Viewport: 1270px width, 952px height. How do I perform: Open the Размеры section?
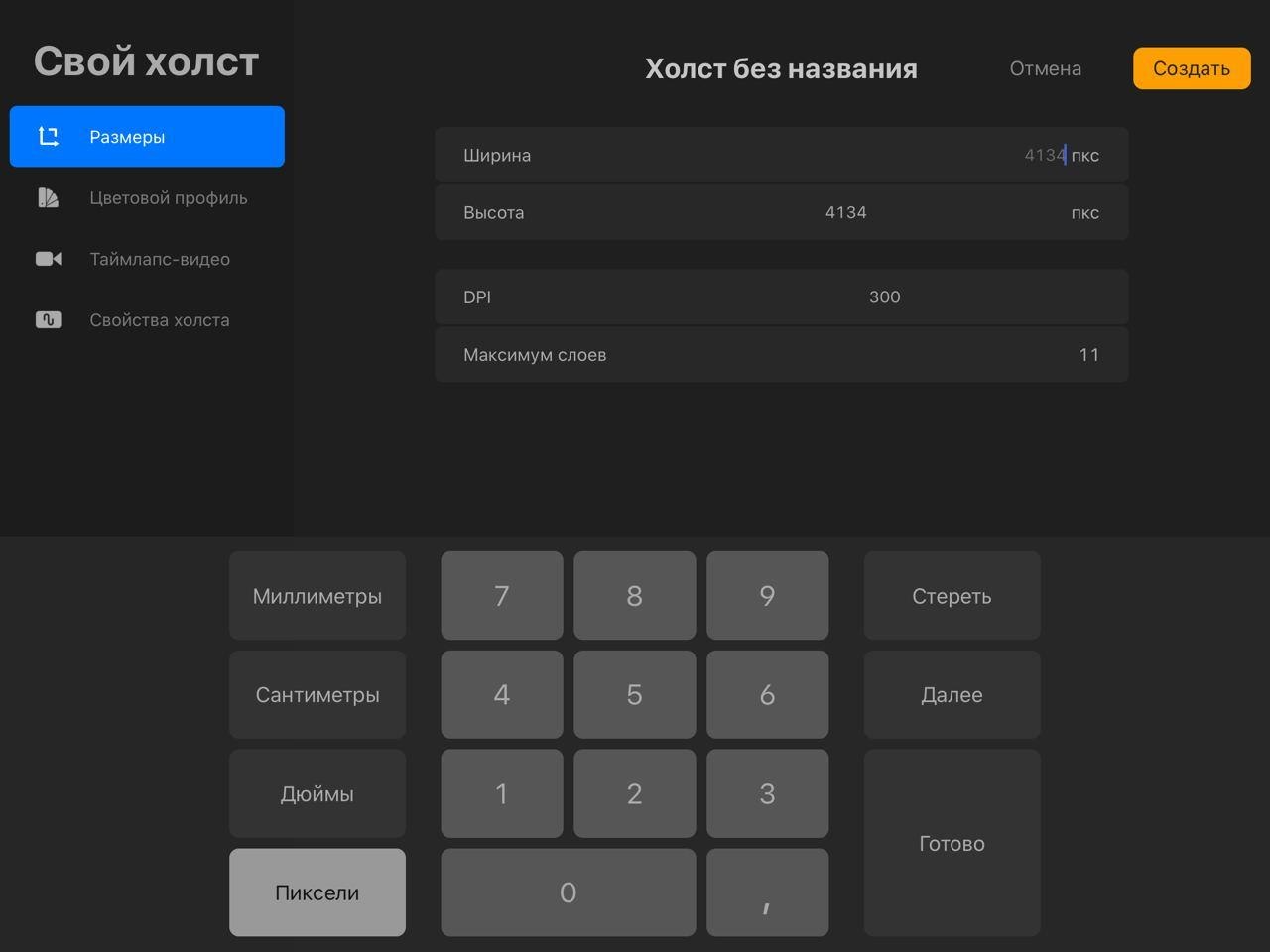point(147,137)
